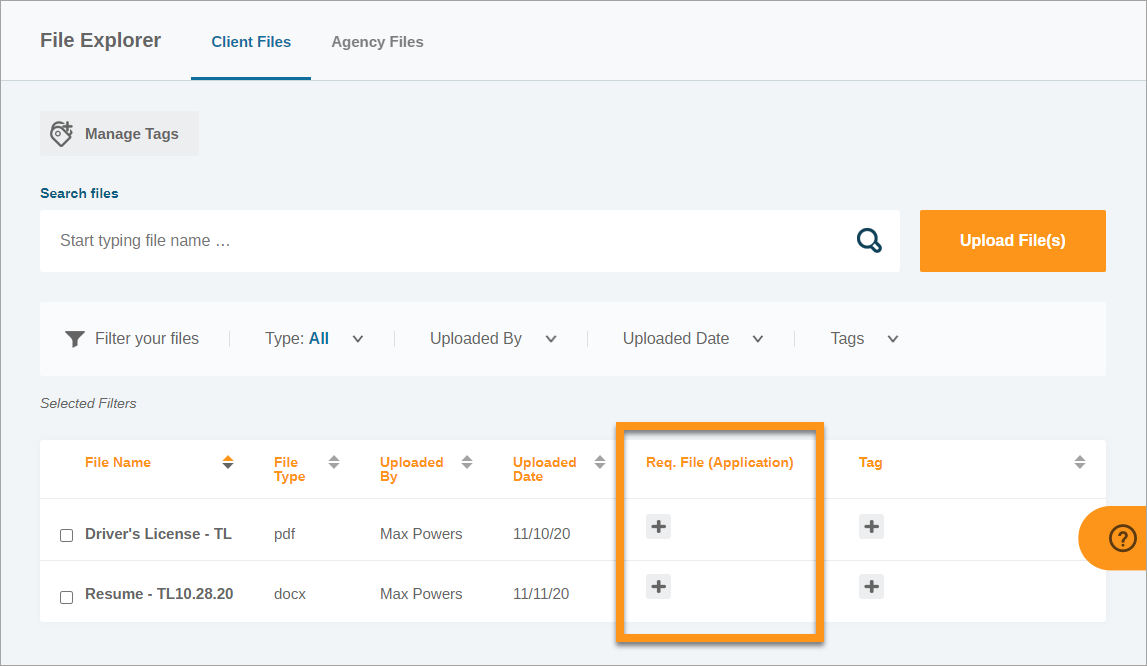Sort by File Name column arrows

click(x=228, y=462)
